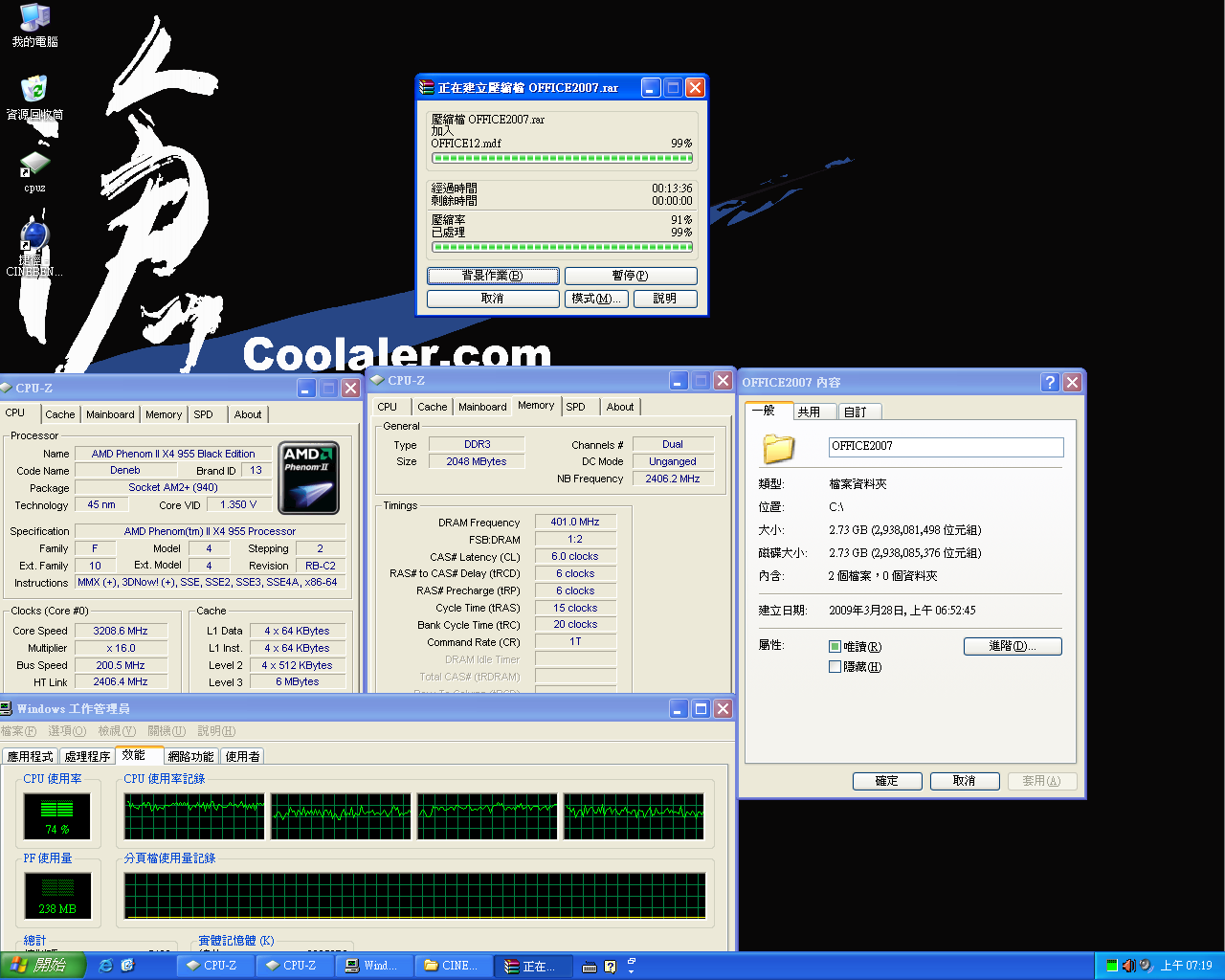Click 取消 in the OFFICE2007 properties dialog

(965, 781)
